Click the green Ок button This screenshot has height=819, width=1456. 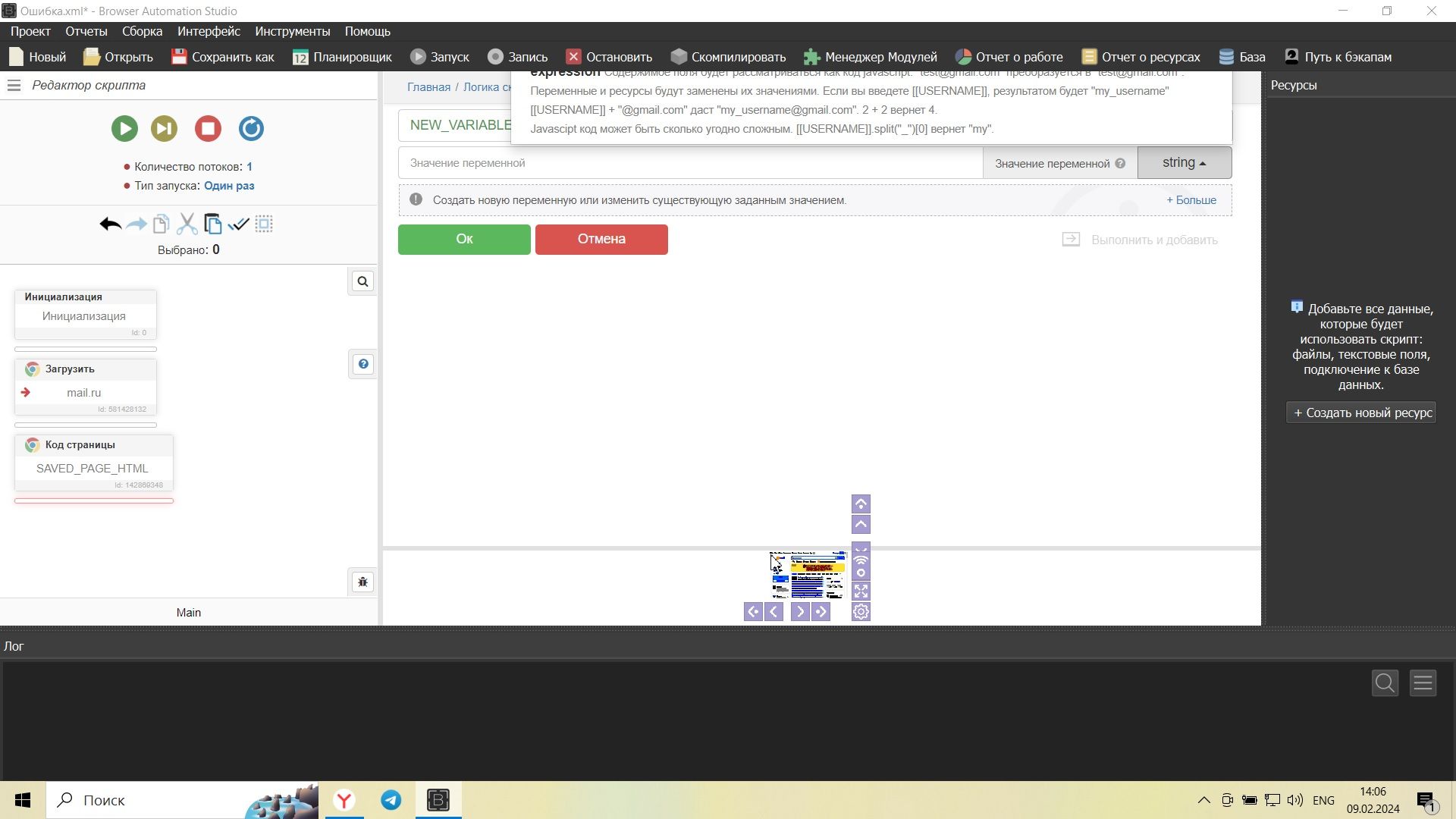(464, 240)
